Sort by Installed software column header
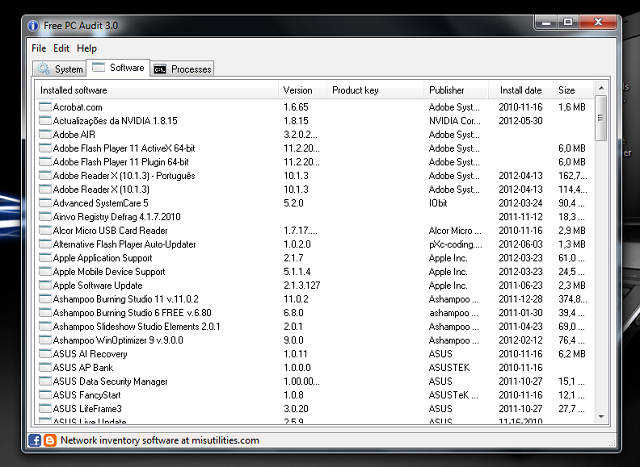This screenshot has height=467, width=640. click(x=158, y=90)
